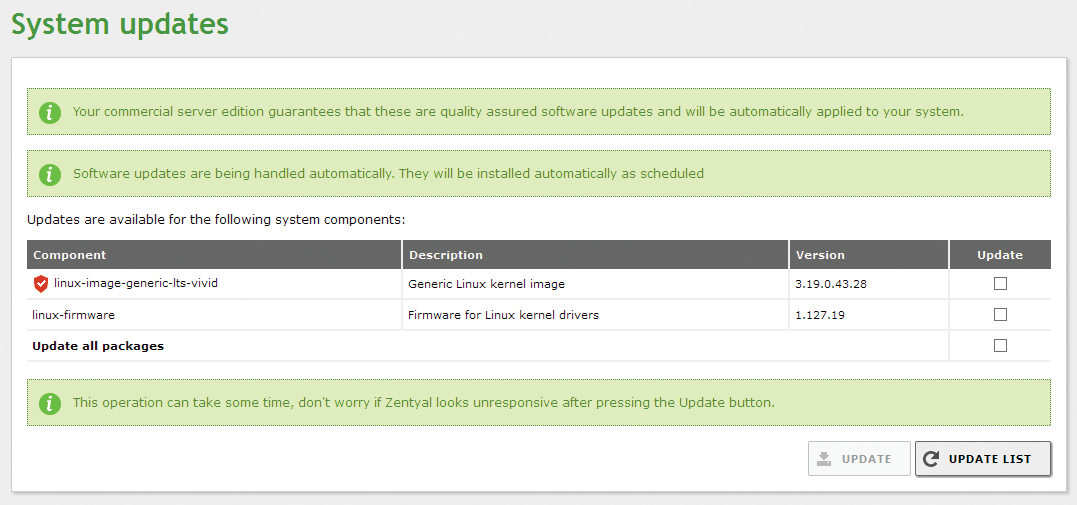Screen dimensions: 1077x505
Task: Select the linux-firmware package name
Action: [x=73, y=315]
